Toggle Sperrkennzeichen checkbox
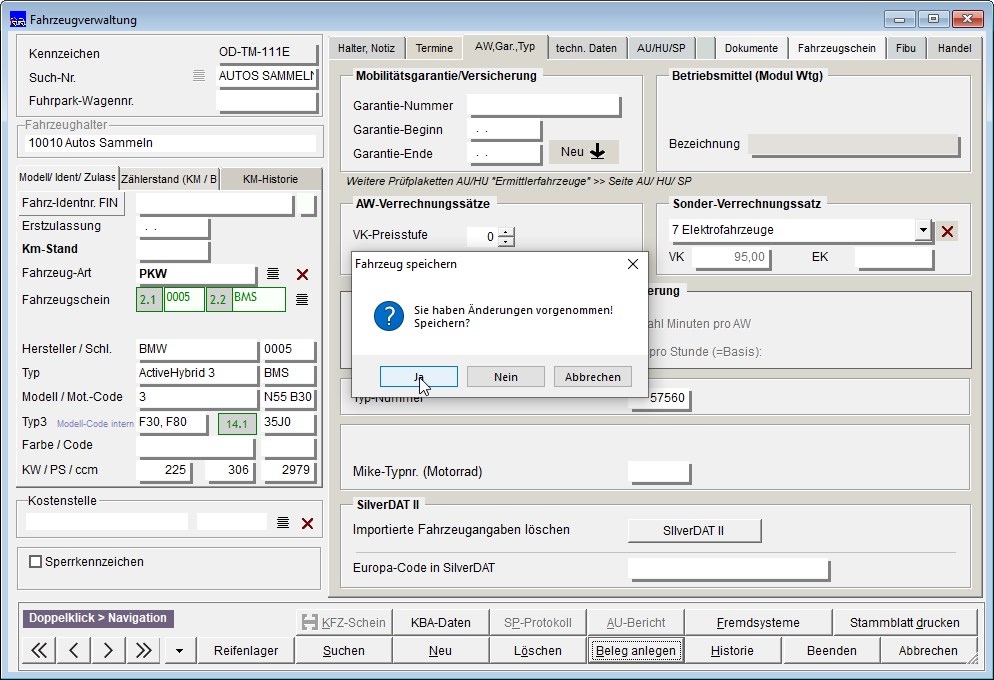994x680 pixels. (36, 561)
